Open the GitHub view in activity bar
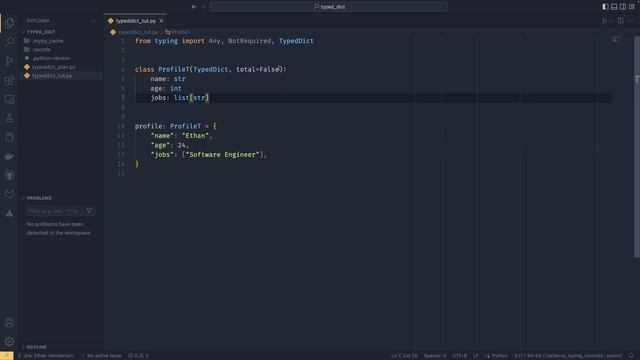The width and height of the screenshot is (640, 360). pyautogui.click(x=9, y=175)
